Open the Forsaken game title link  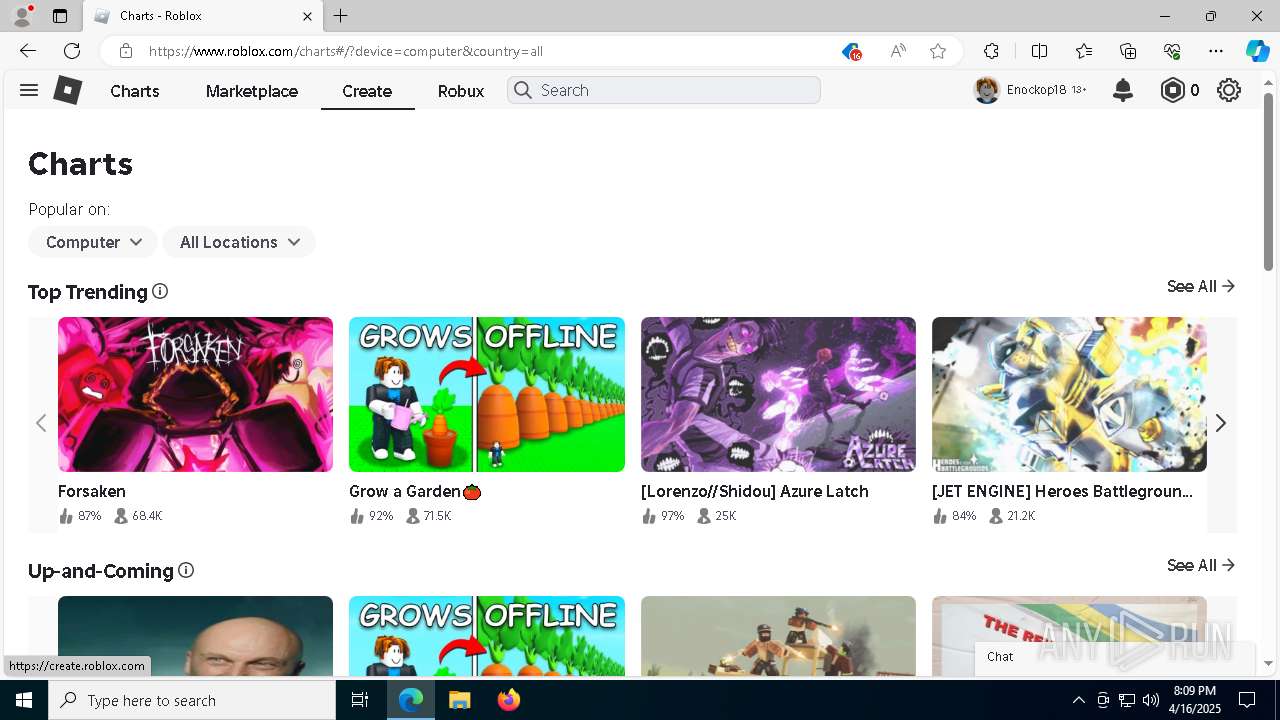point(92,491)
